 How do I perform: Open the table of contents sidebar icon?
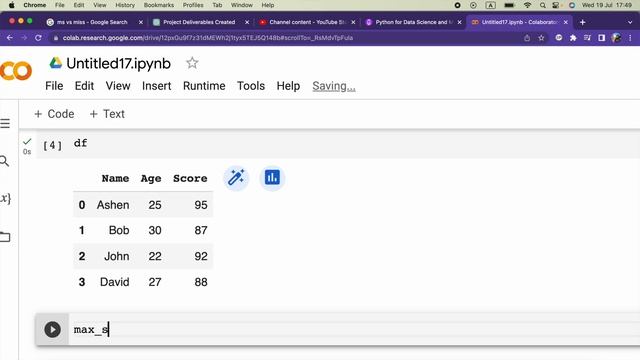click(x=5, y=123)
